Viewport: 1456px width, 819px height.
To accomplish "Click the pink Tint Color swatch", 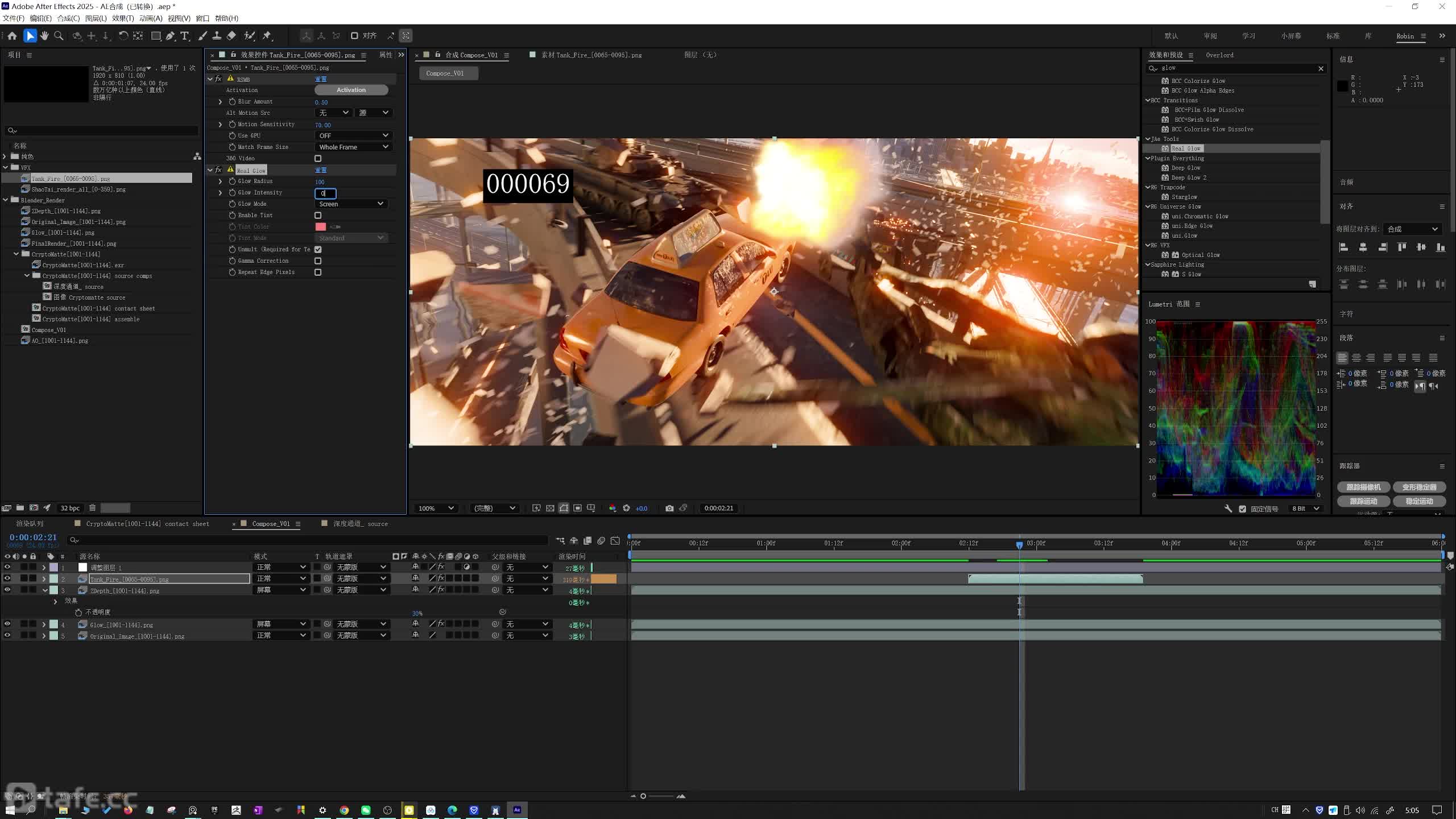I will [321, 226].
